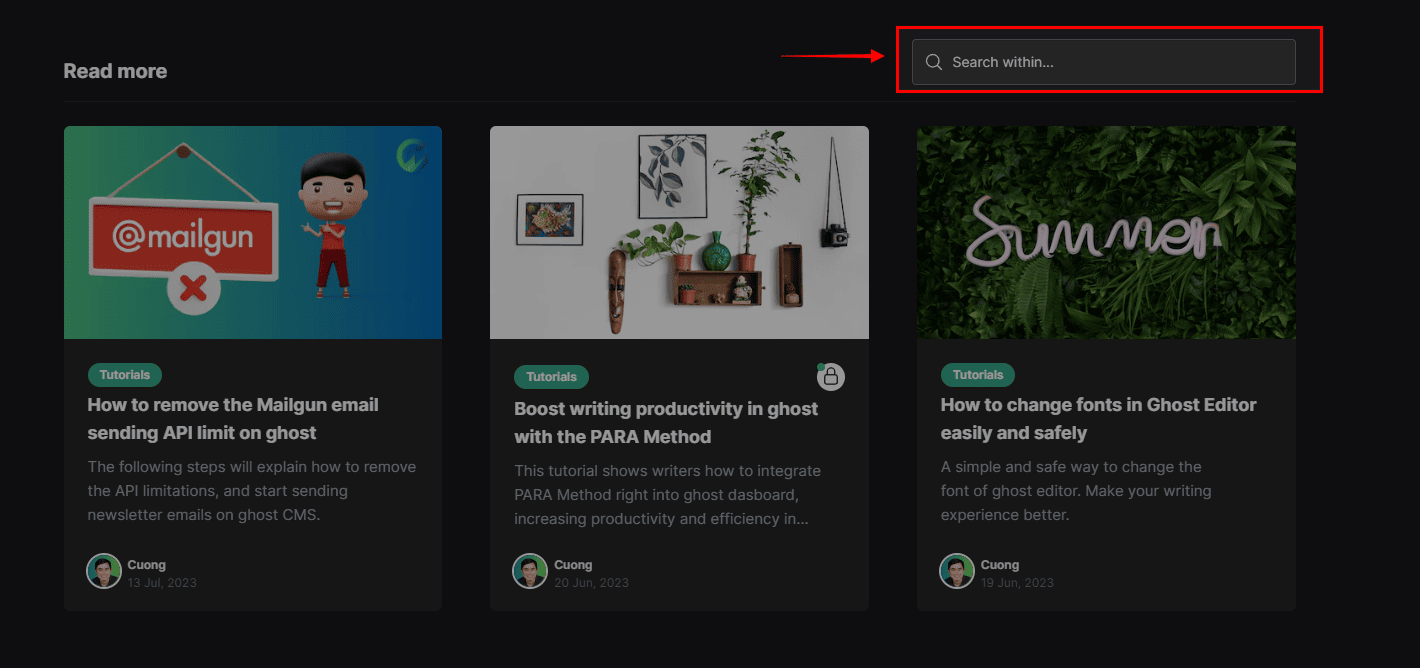
Task: Open author Cuong's name on the Mailgun post
Action: (147, 565)
